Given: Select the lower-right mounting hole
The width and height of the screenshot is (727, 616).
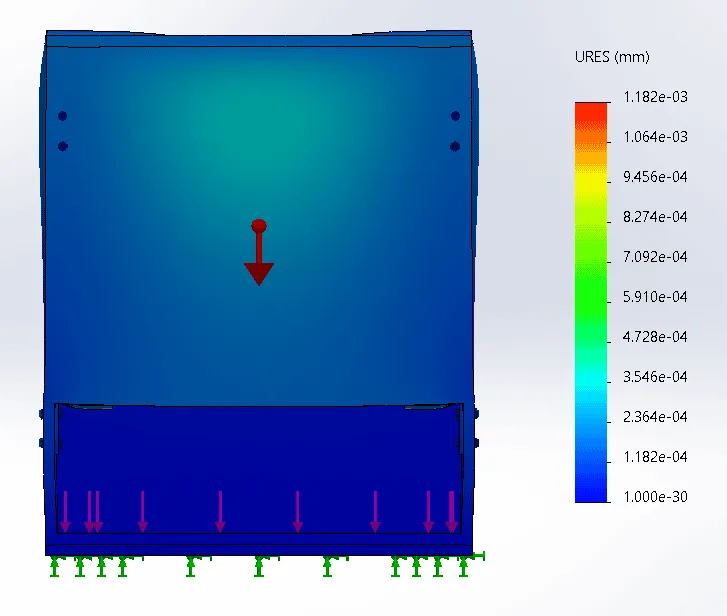Looking at the screenshot, I should (x=455, y=146).
